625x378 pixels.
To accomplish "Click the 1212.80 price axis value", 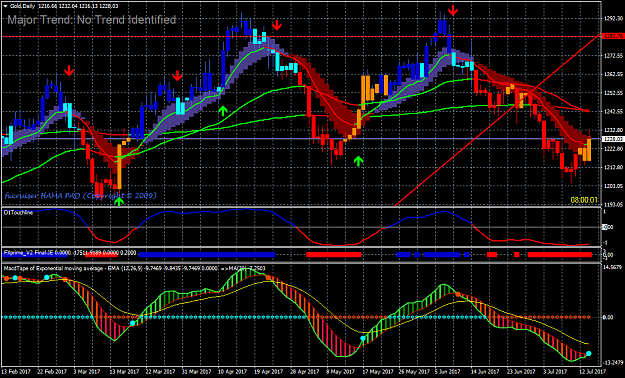I will click(613, 167).
